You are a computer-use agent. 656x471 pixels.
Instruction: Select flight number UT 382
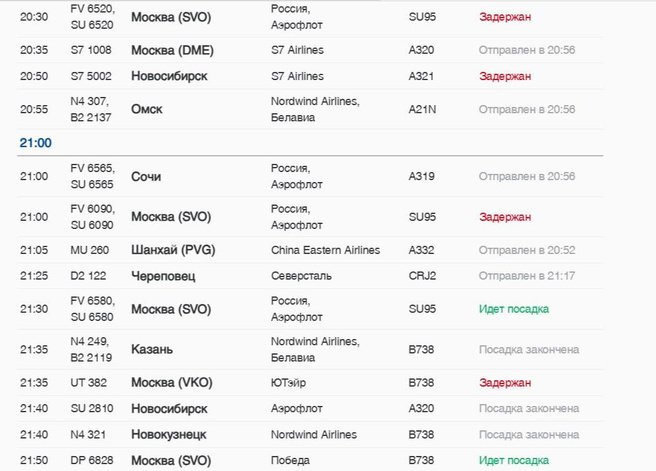(x=88, y=383)
